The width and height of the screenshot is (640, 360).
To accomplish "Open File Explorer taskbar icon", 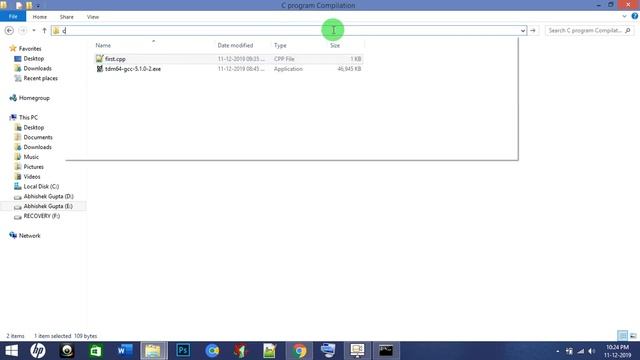I will click(153, 351).
